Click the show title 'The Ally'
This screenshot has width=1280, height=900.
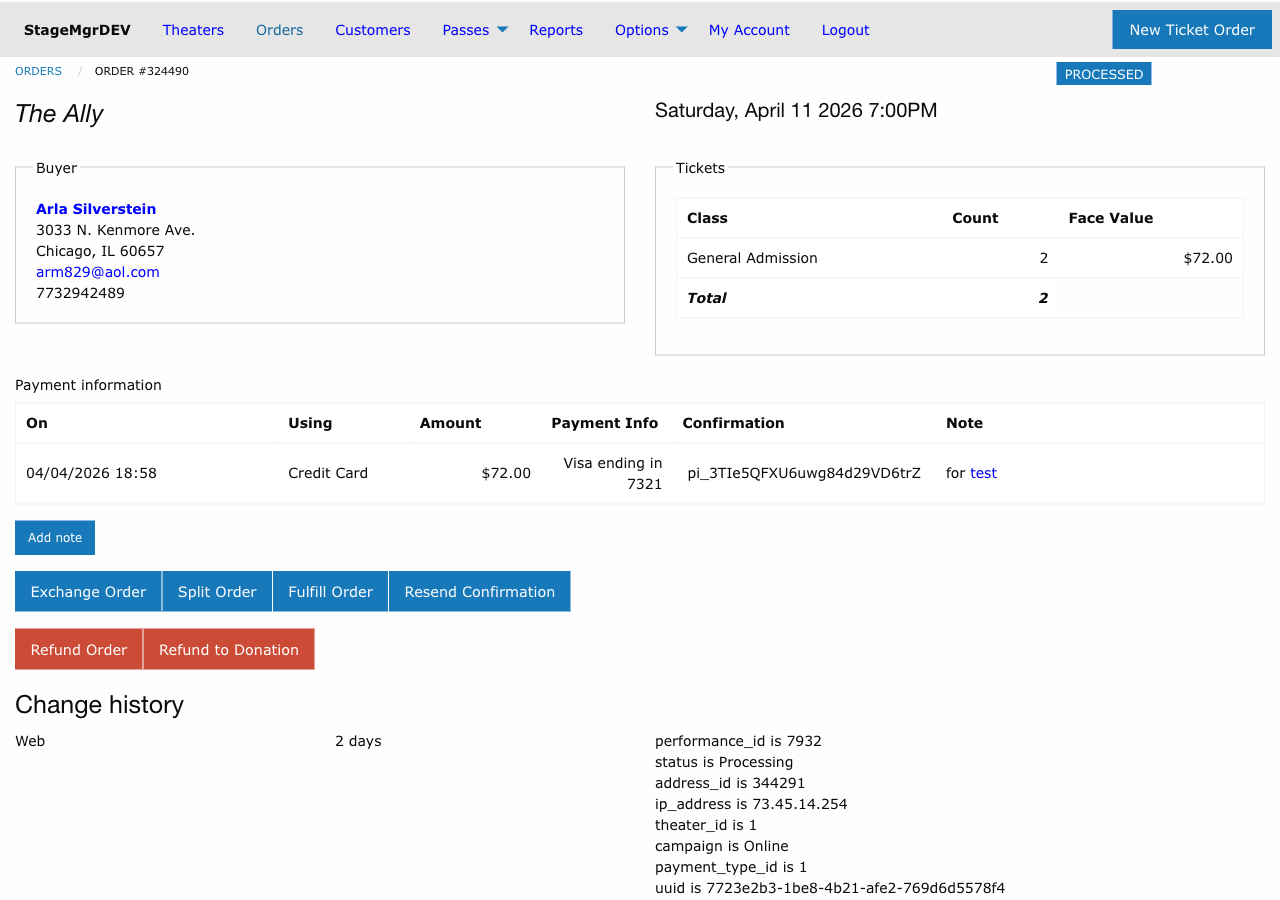pyautogui.click(x=59, y=114)
